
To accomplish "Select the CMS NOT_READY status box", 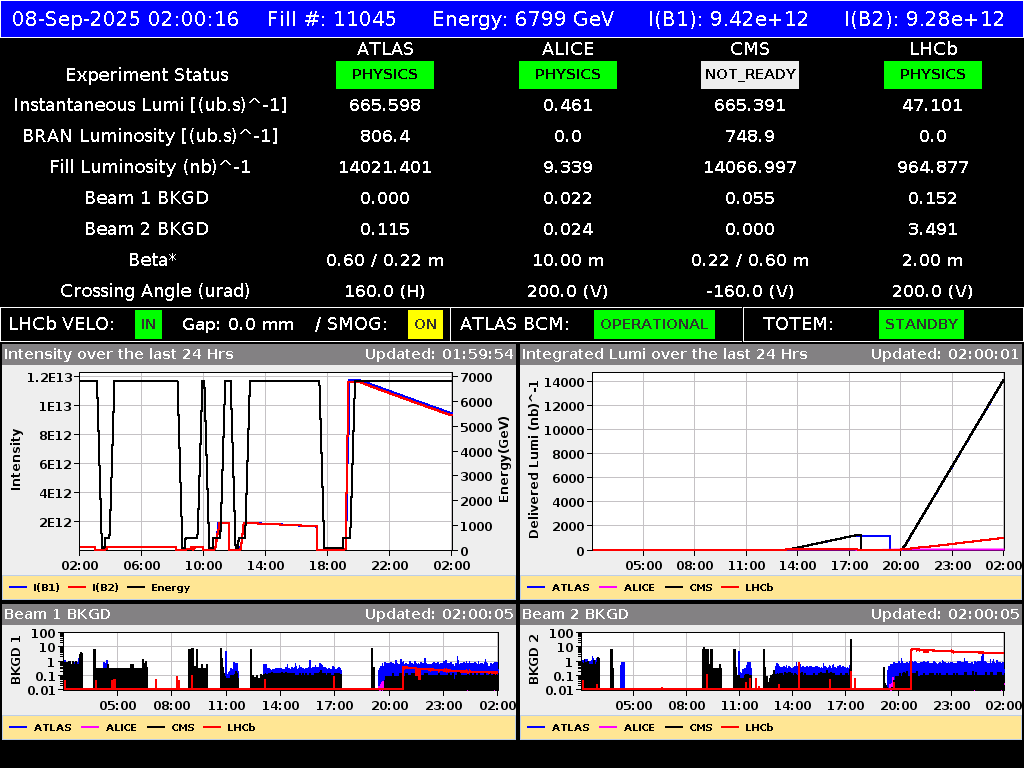I will pos(750,74).
